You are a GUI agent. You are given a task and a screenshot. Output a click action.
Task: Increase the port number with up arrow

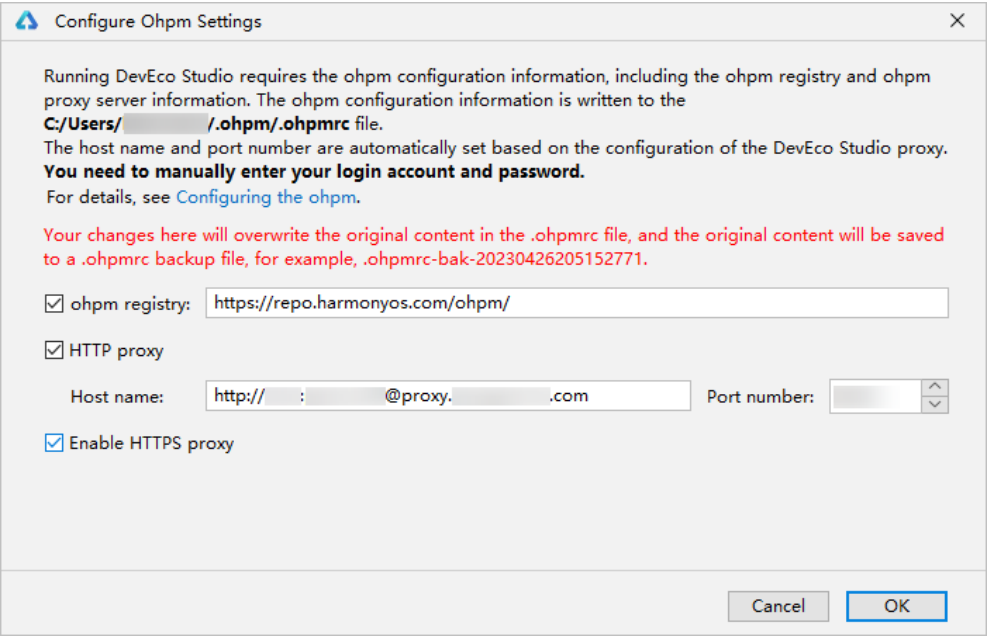tap(935, 386)
